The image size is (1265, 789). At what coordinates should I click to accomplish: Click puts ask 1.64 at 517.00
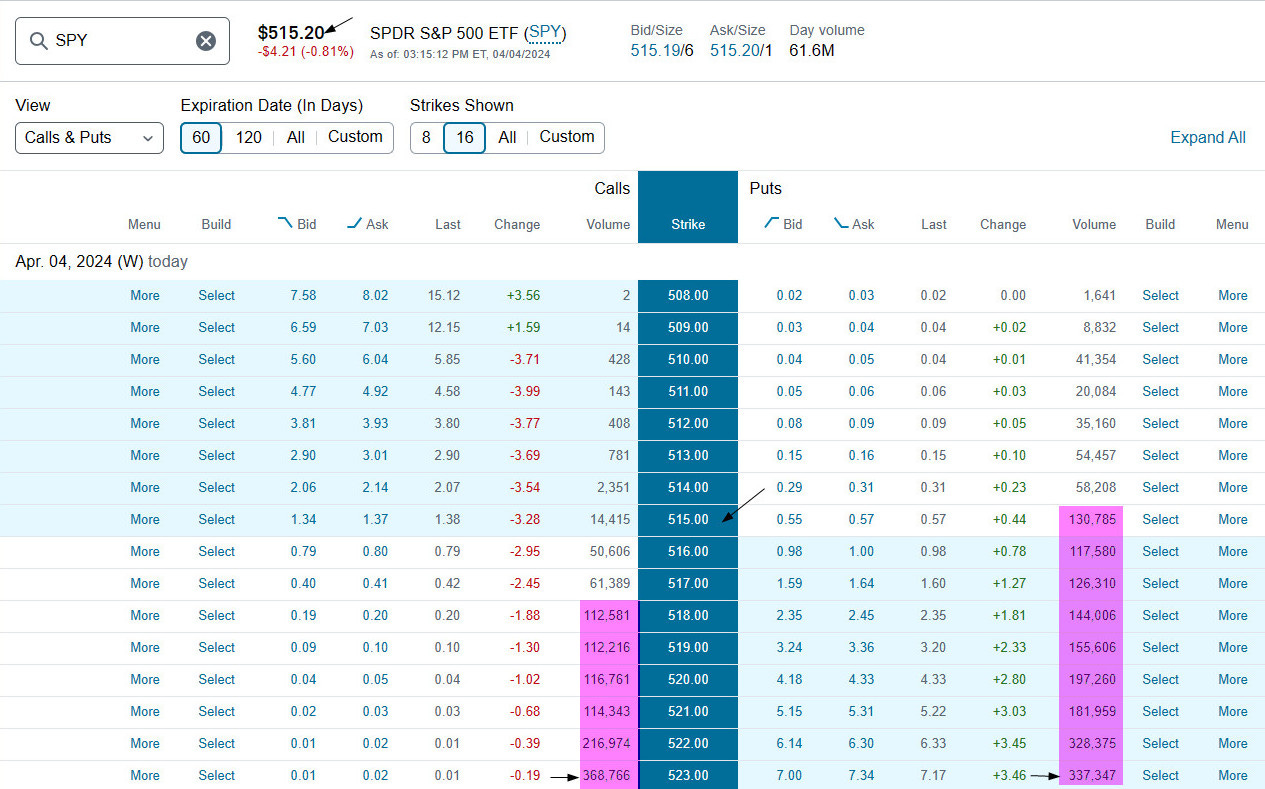pos(860,584)
